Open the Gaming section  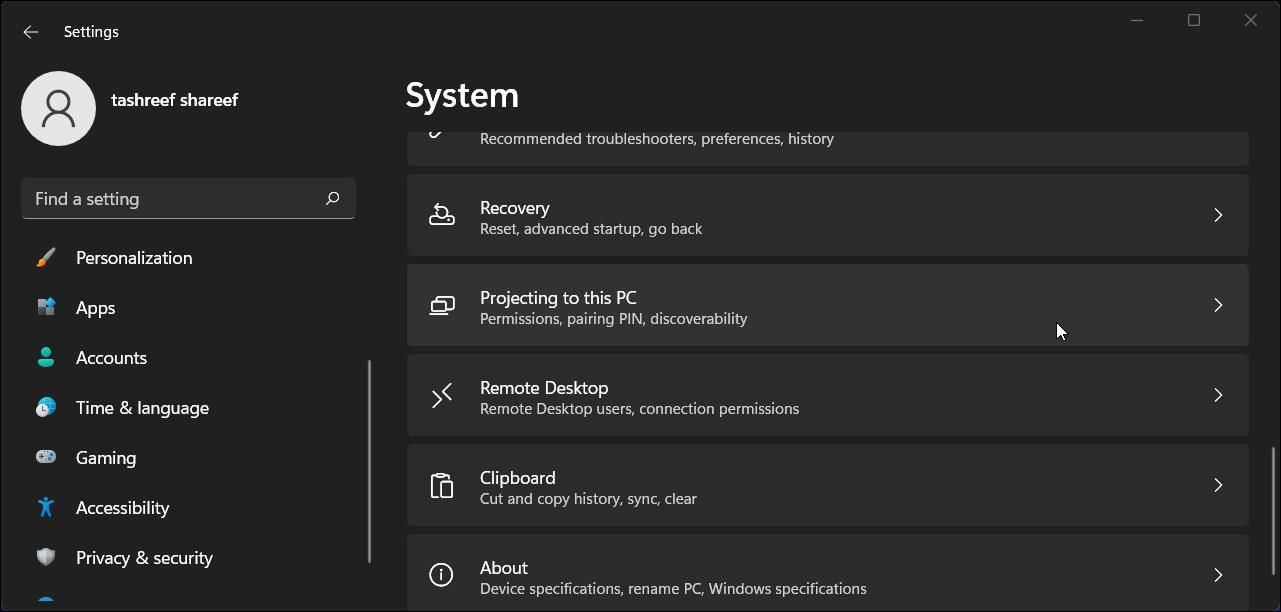190,458
